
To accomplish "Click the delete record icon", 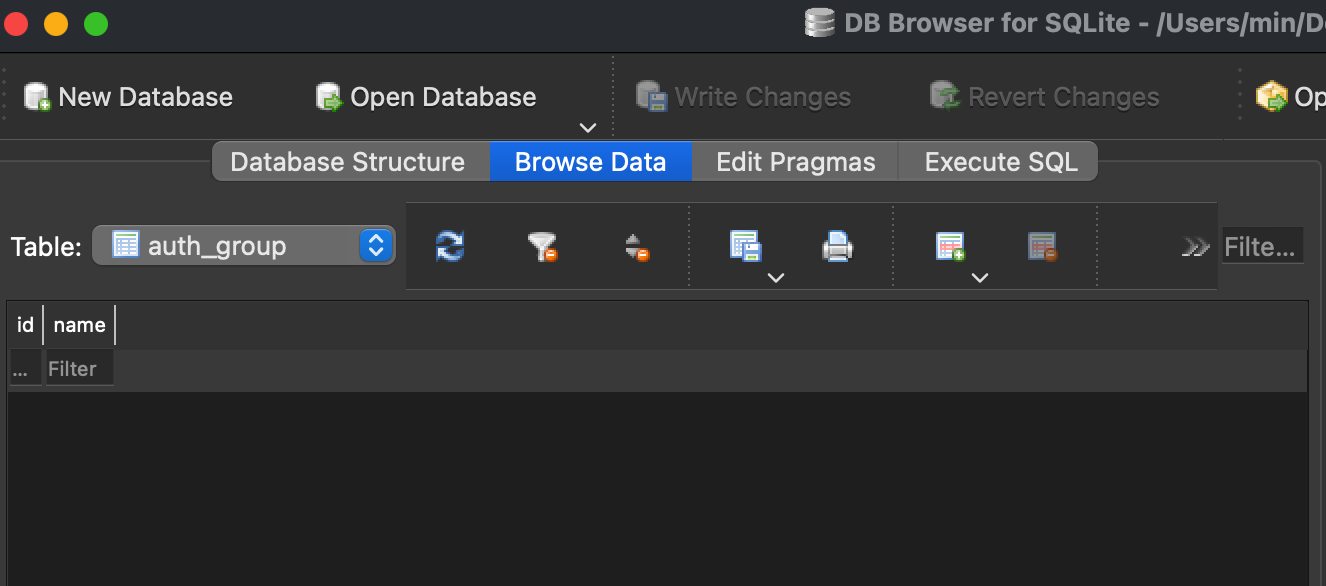I will tap(1043, 246).
